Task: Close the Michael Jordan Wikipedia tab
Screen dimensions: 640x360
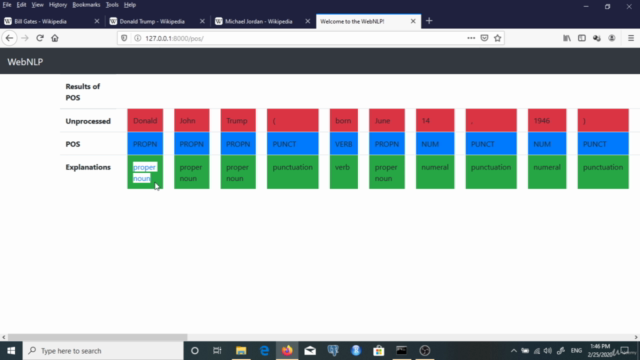Action: [x=308, y=21]
